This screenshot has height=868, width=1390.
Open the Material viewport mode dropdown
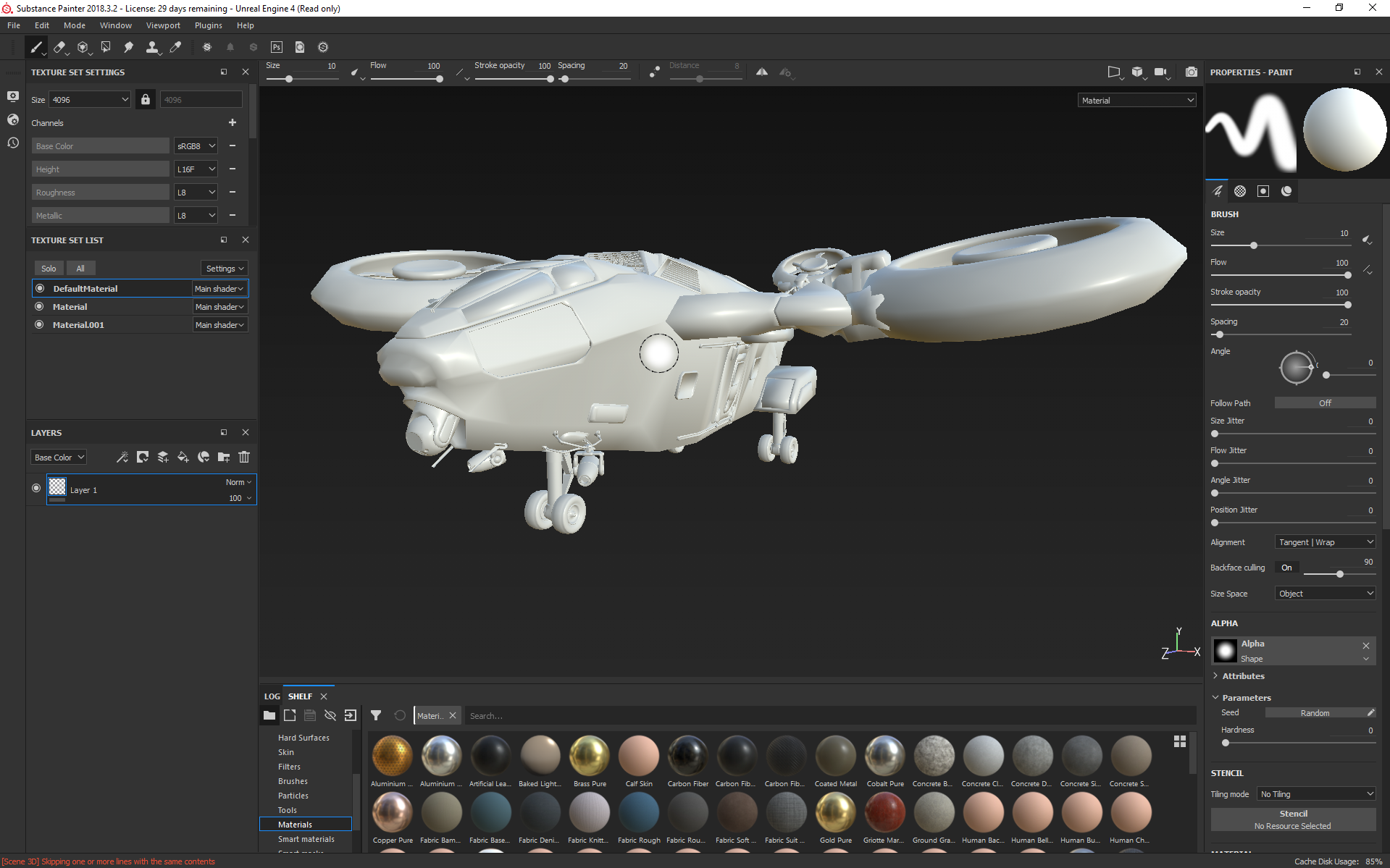pos(1136,101)
